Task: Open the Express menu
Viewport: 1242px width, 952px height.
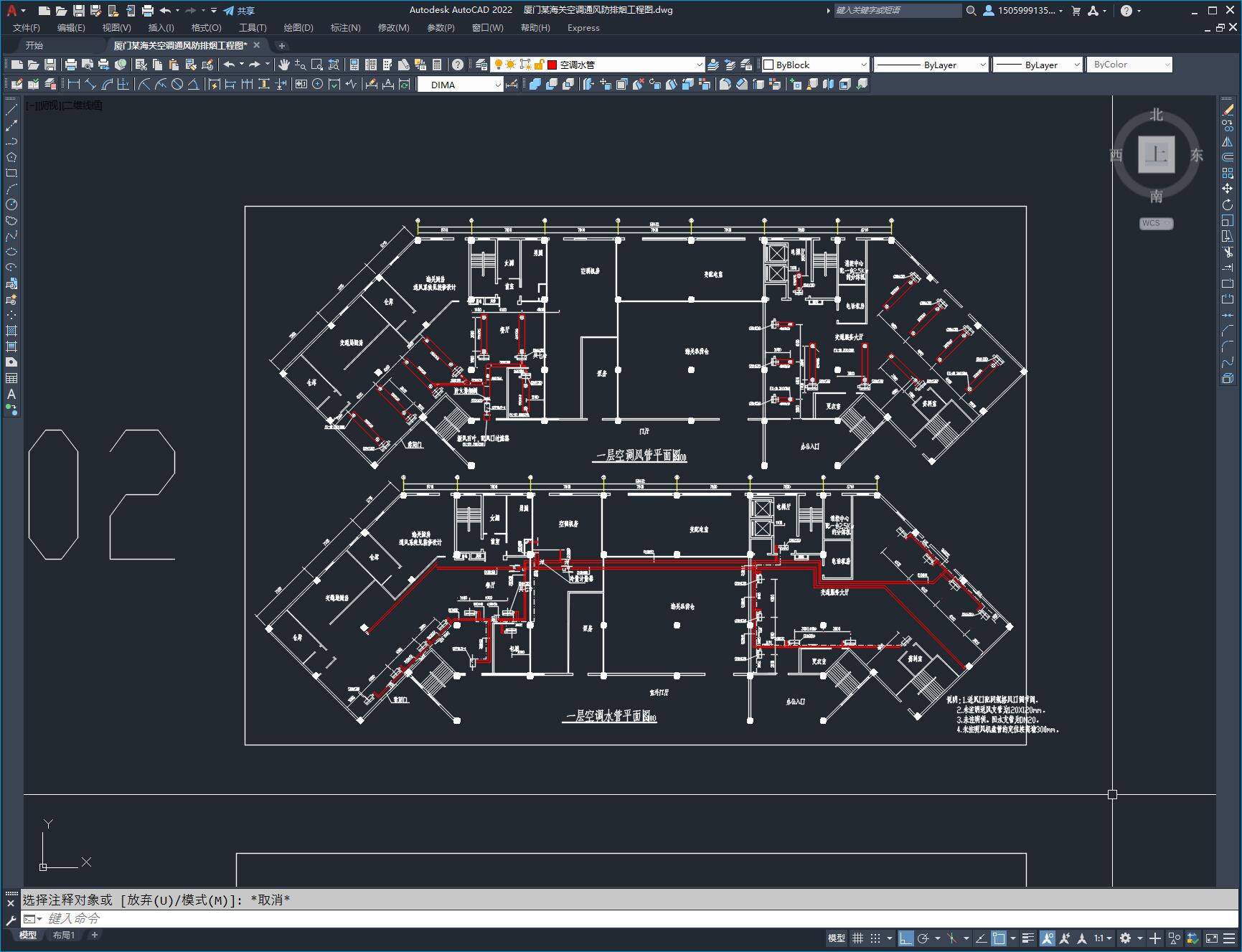Action: point(583,28)
